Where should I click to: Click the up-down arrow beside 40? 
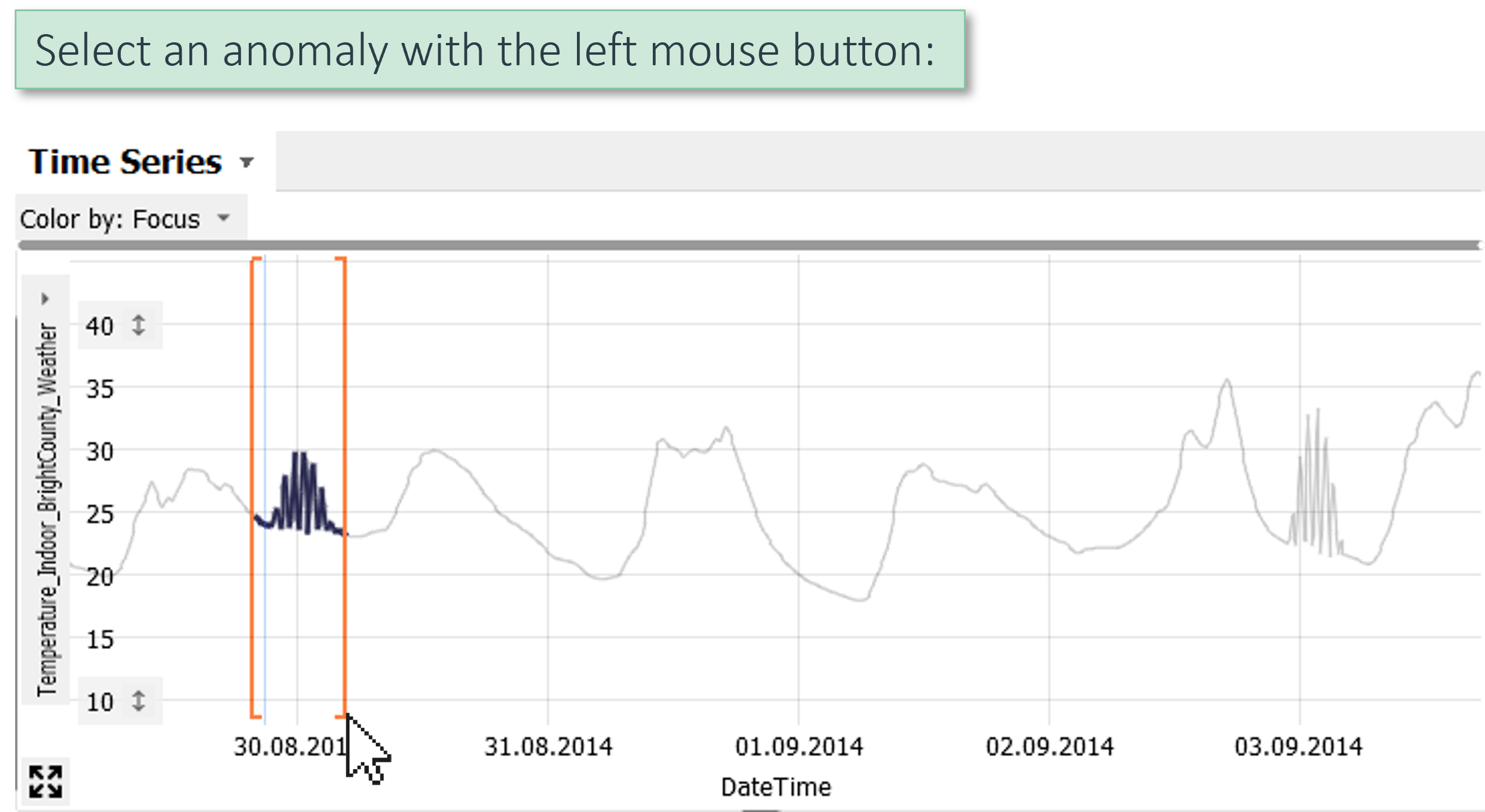tap(139, 325)
